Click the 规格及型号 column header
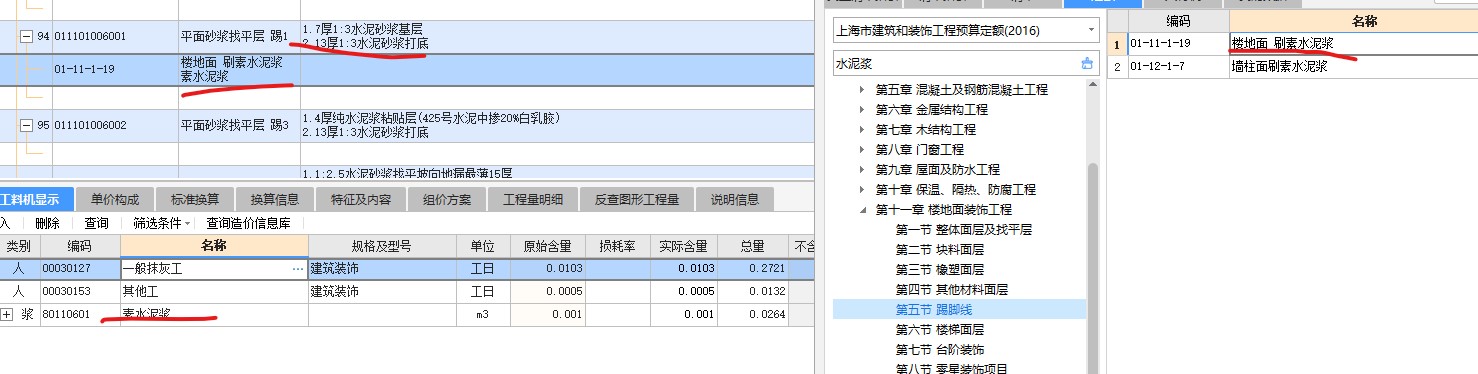 coord(381,246)
